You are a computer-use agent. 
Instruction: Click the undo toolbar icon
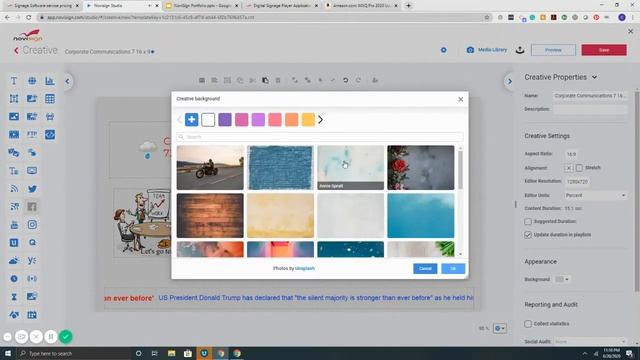point(345,80)
